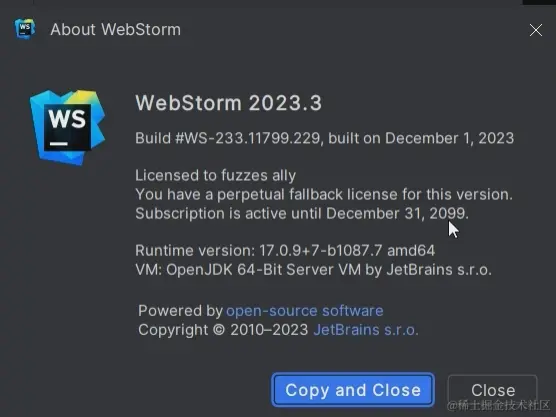This screenshot has height=417, width=556.
Task: Click the small WebStorm icon in title bar
Action: tap(25, 29)
